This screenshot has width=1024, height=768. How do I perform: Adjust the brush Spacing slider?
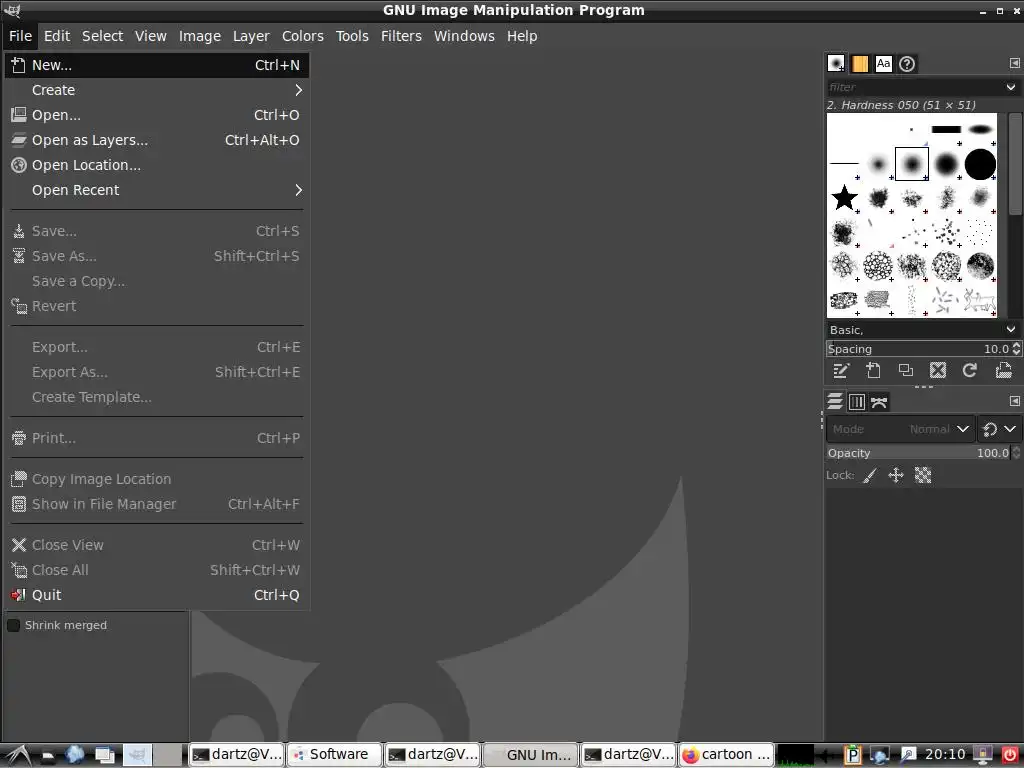(918, 349)
